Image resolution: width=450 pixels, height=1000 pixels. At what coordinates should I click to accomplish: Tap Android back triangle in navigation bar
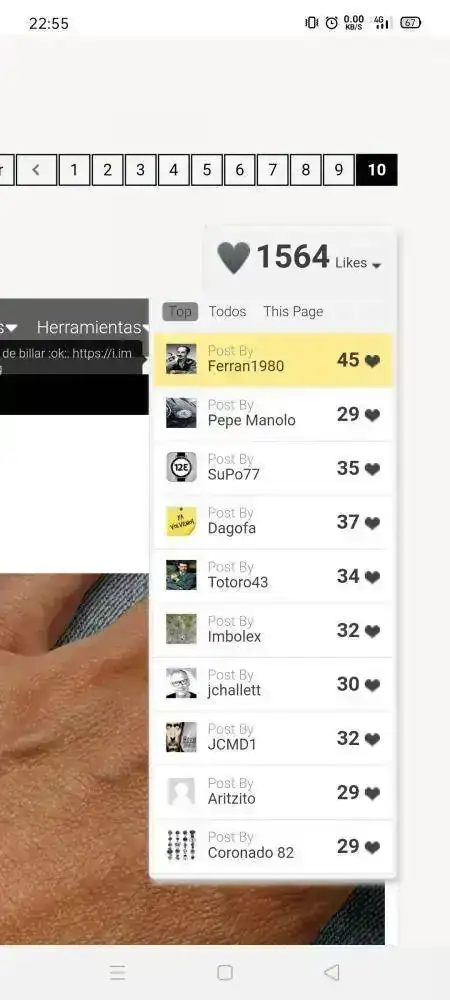[331, 972]
